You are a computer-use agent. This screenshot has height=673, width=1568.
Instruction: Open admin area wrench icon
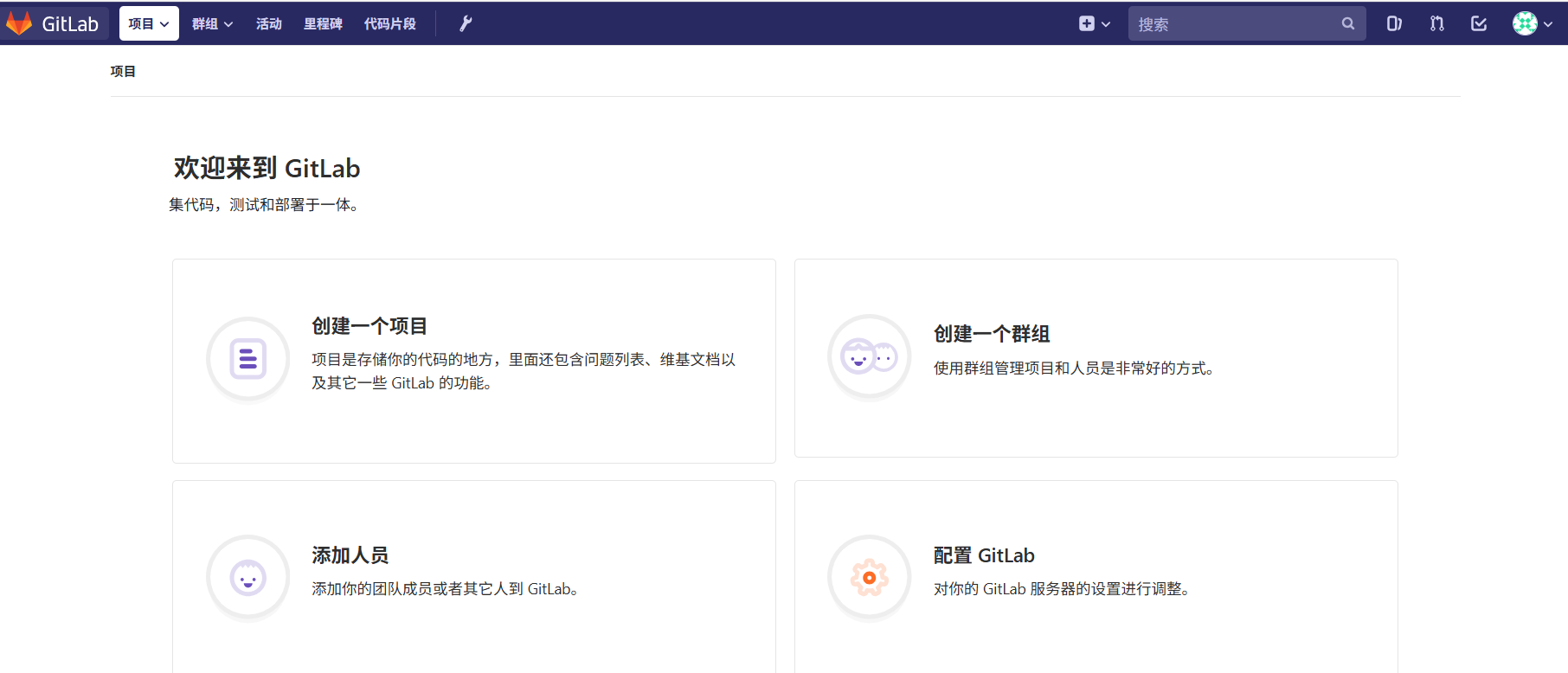(466, 23)
